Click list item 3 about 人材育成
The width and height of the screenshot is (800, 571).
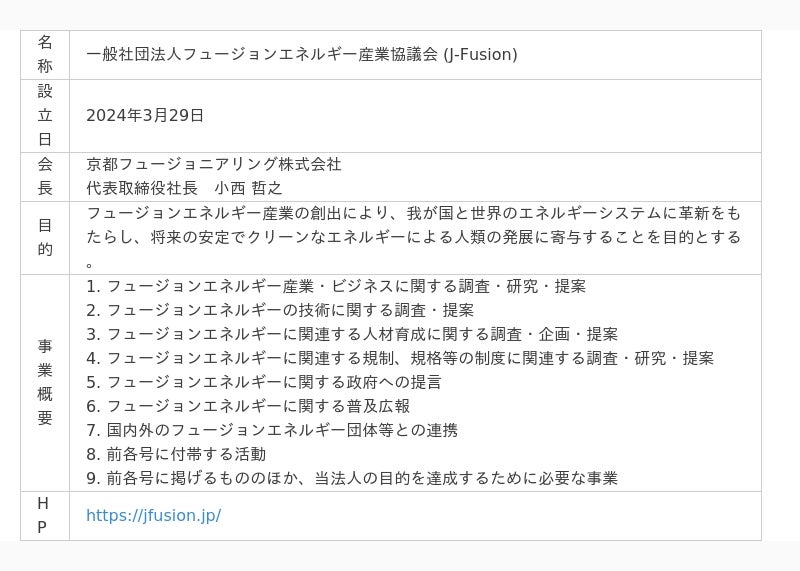(x=352, y=334)
